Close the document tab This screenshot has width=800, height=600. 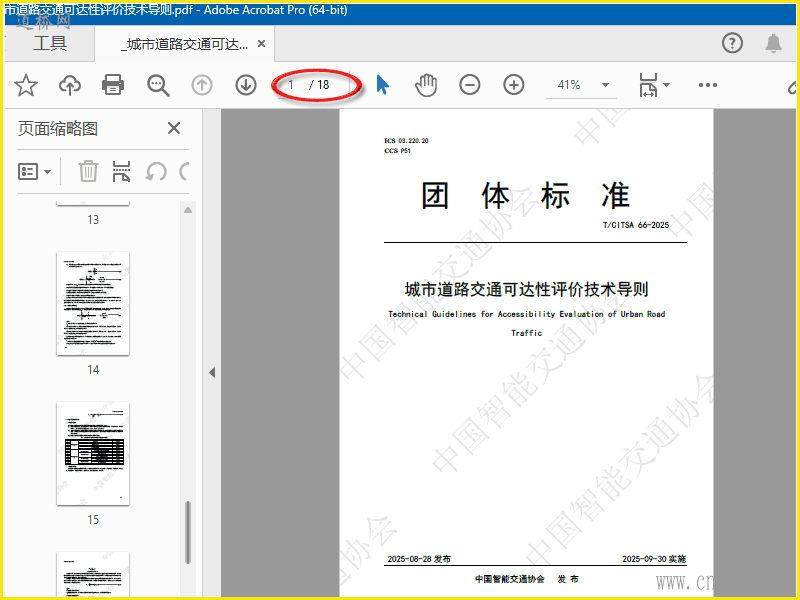[261, 44]
